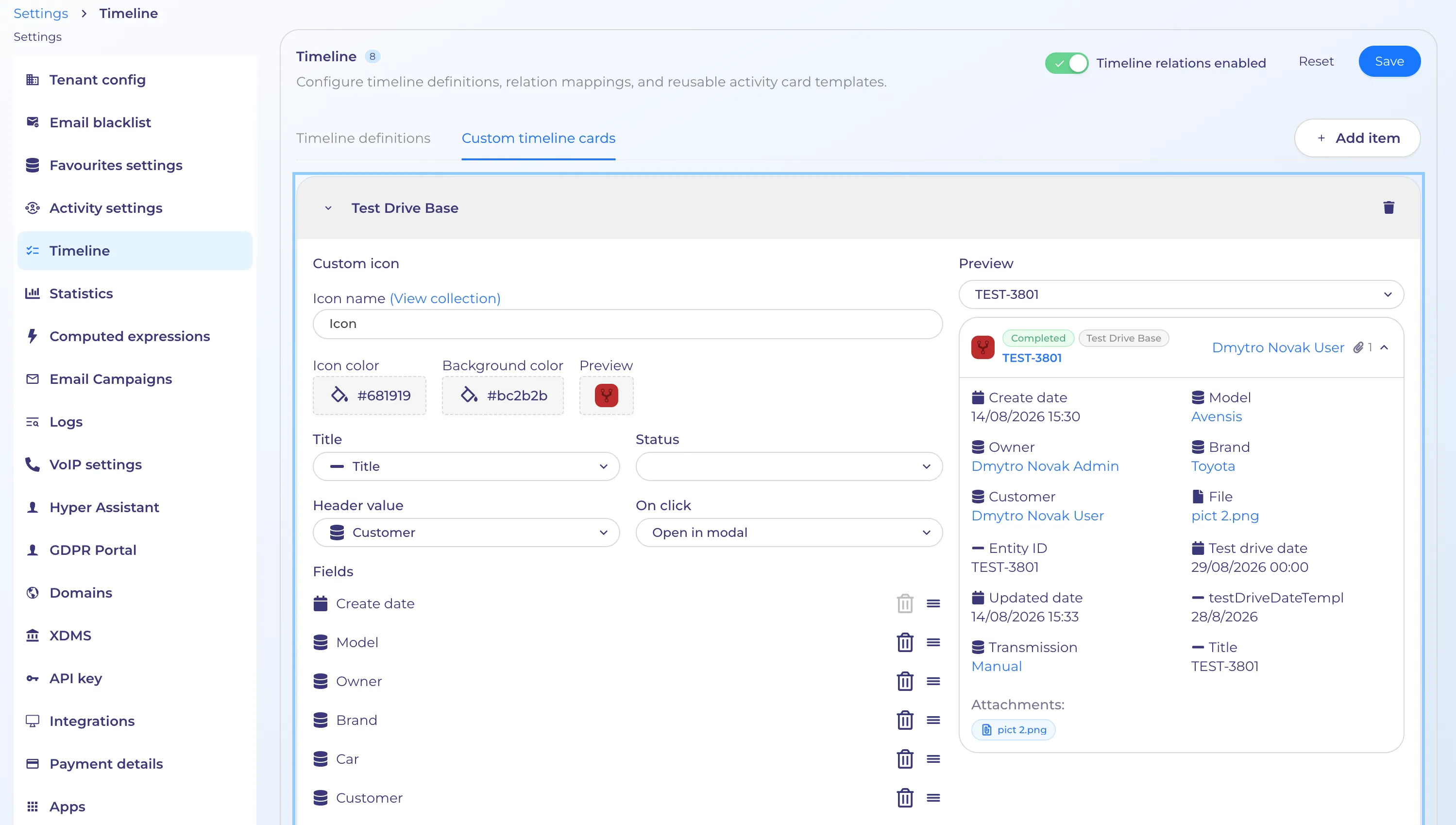The height and width of the screenshot is (825, 1456).
Task: Open the Preview TEST-3801 dropdown
Action: 1181,294
